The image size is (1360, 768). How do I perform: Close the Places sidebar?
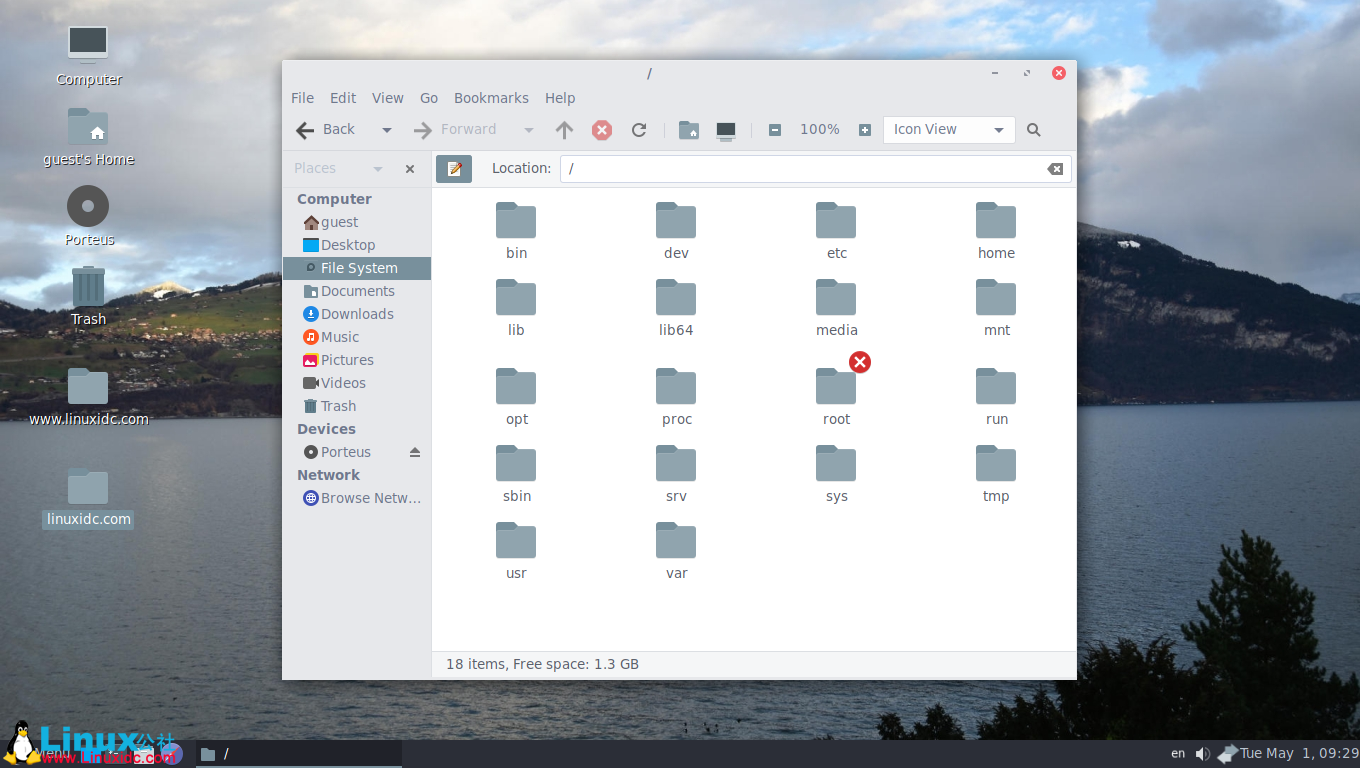(410, 169)
